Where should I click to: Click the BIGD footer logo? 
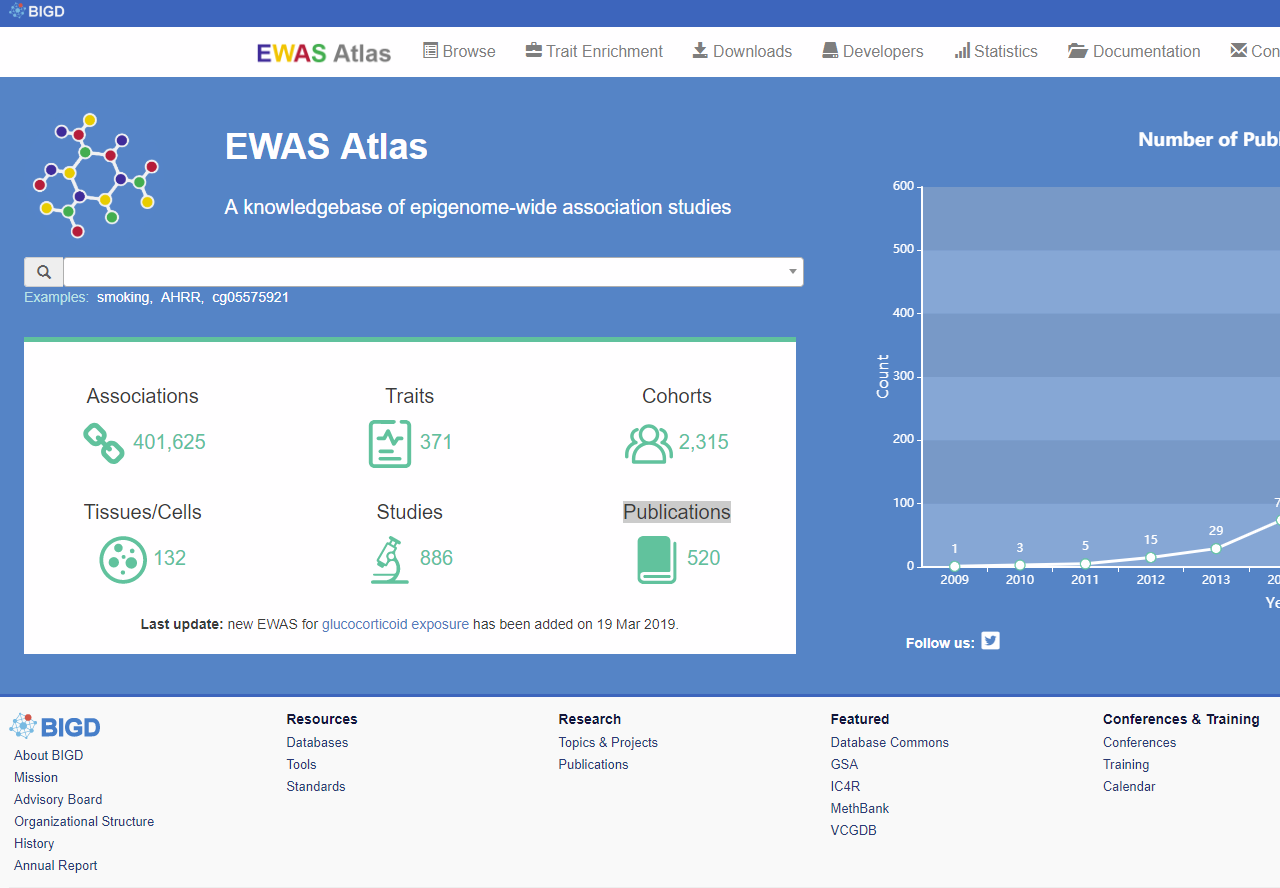55,727
